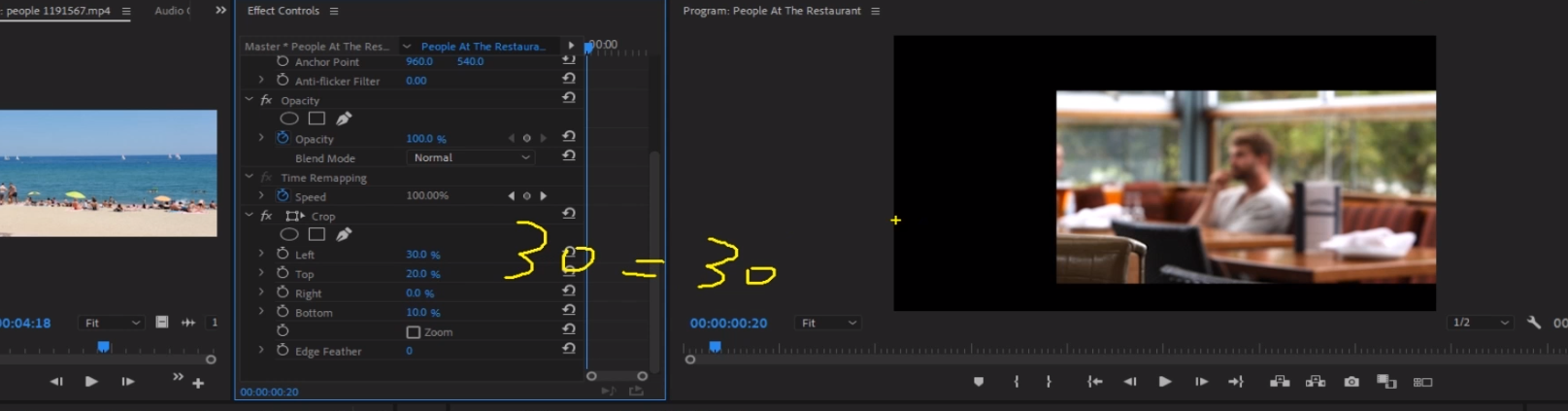The width and height of the screenshot is (1568, 411).
Task: Select the Opacity free draw bezier pen
Action: pos(344,119)
